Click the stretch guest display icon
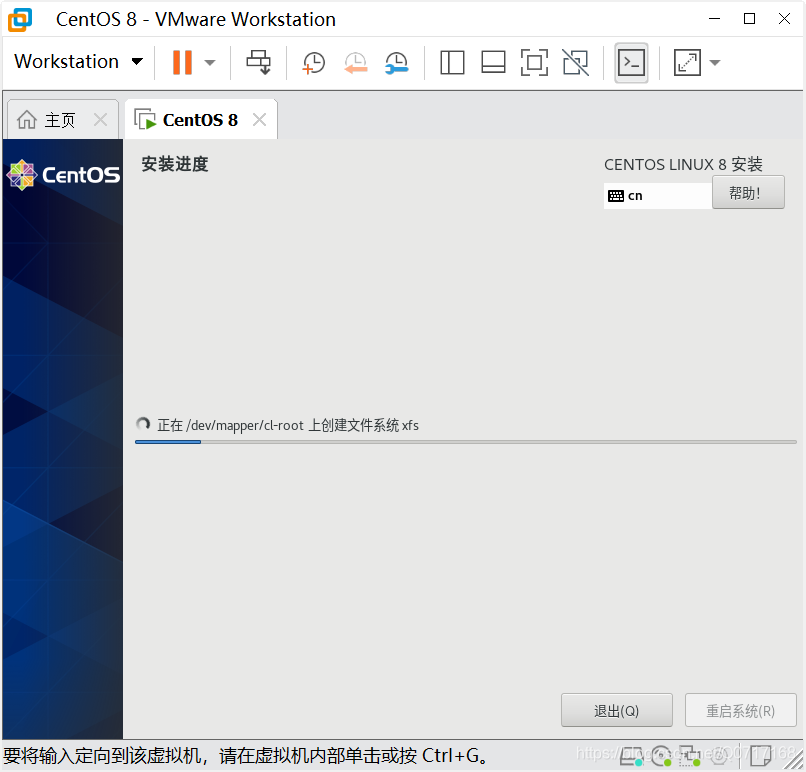Screen dimensions: 806x772 pyautogui.click(x=687, y=63)
